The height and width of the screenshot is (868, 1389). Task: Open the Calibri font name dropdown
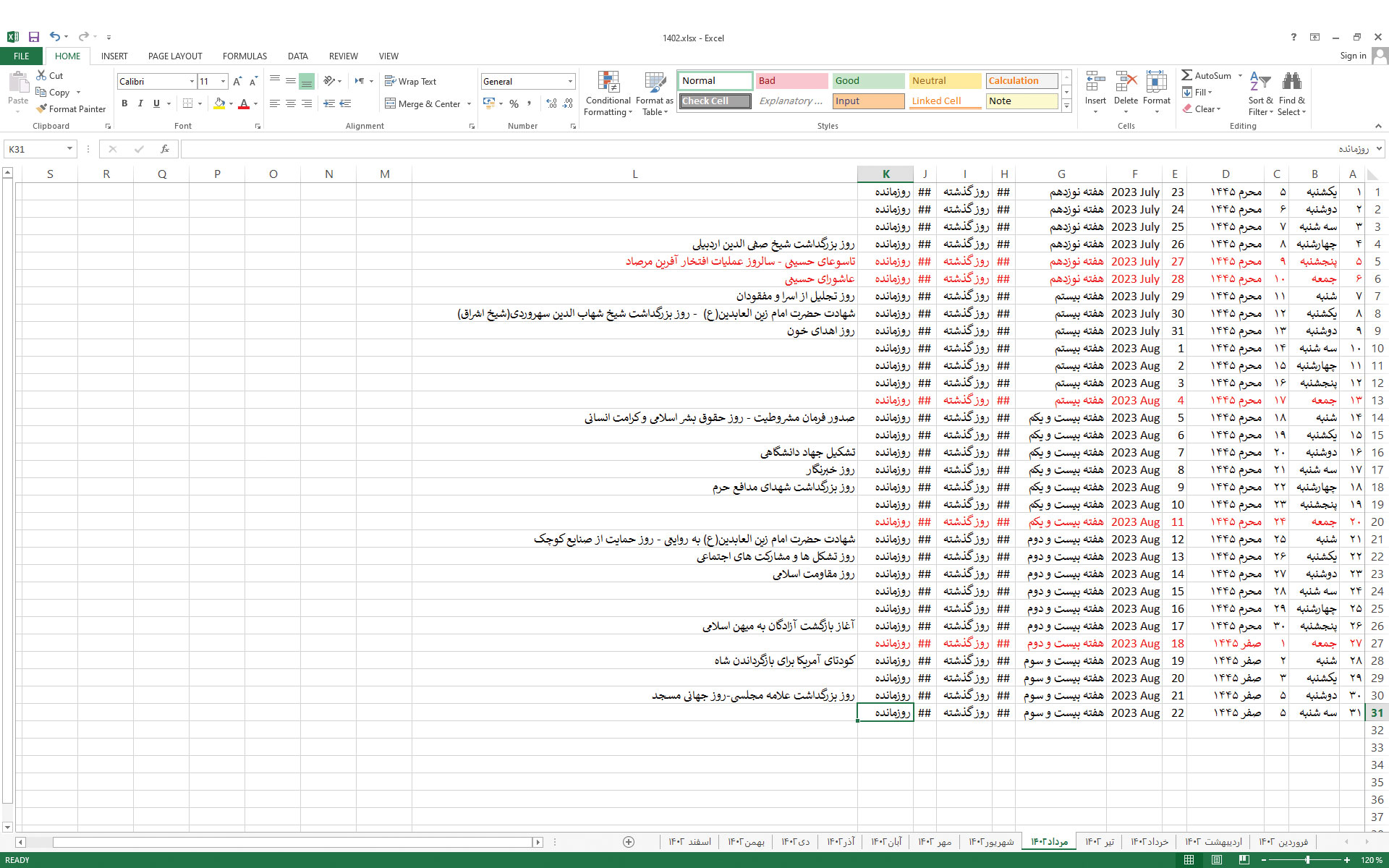tap(192, 82)
